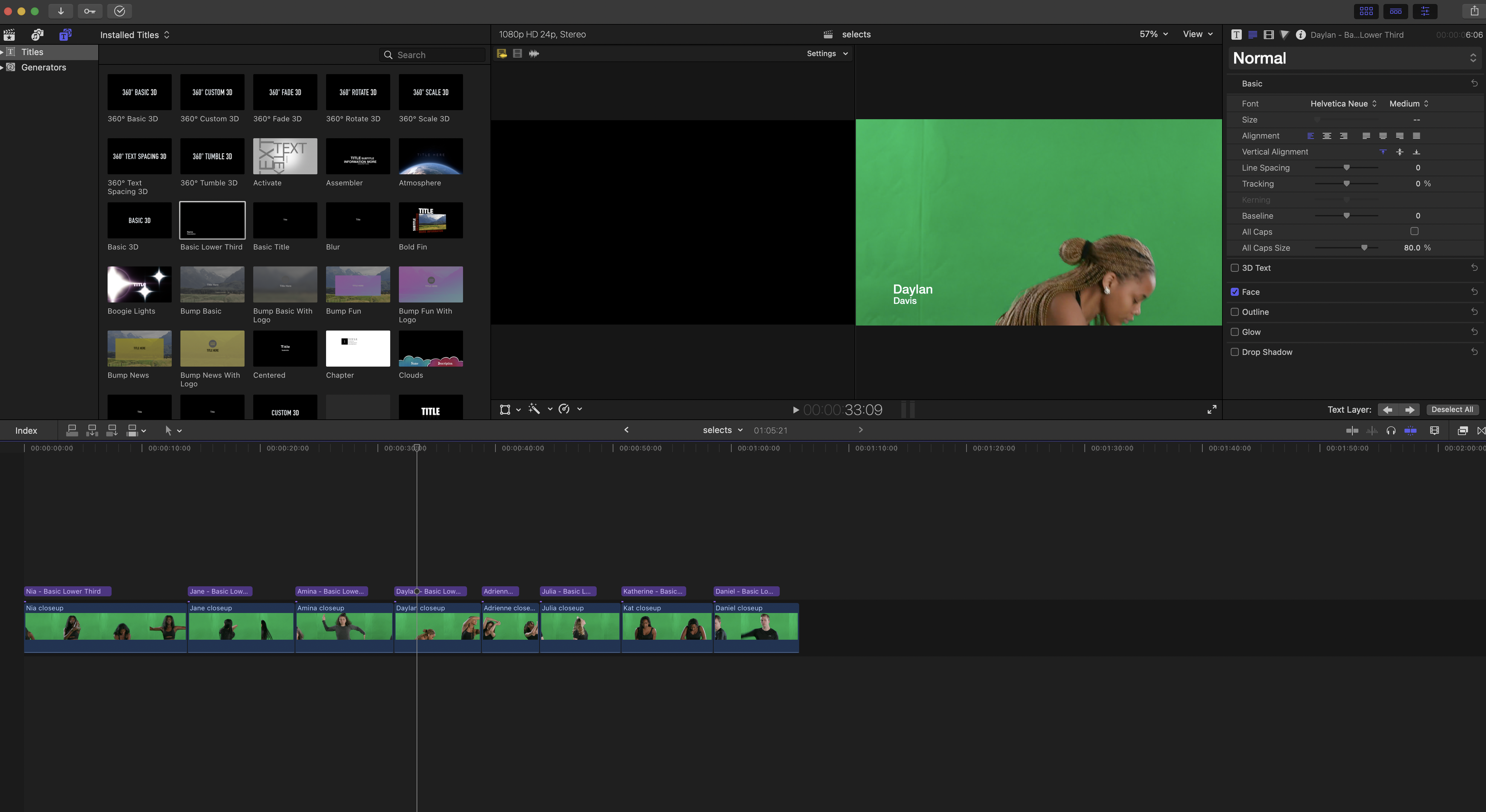Enable the 3D Text checkbox
Screen dimensions: 1486x812
coord(1234,267)
